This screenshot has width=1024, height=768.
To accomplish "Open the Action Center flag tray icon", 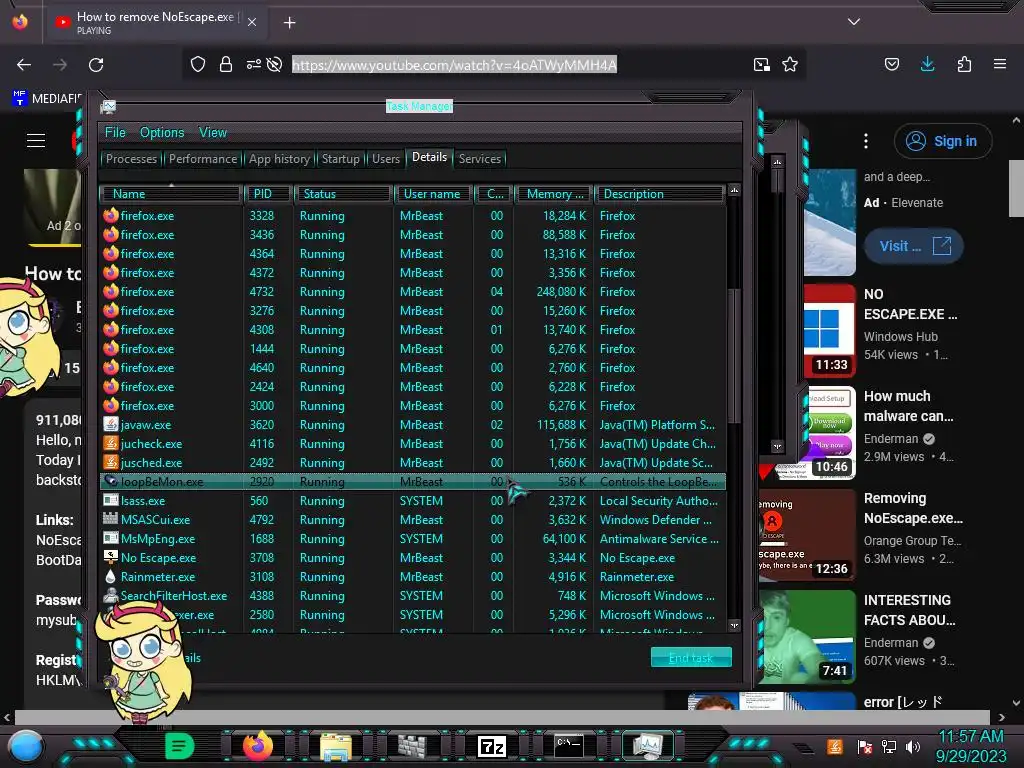I will pyautogui.click(x=865, y=747).
